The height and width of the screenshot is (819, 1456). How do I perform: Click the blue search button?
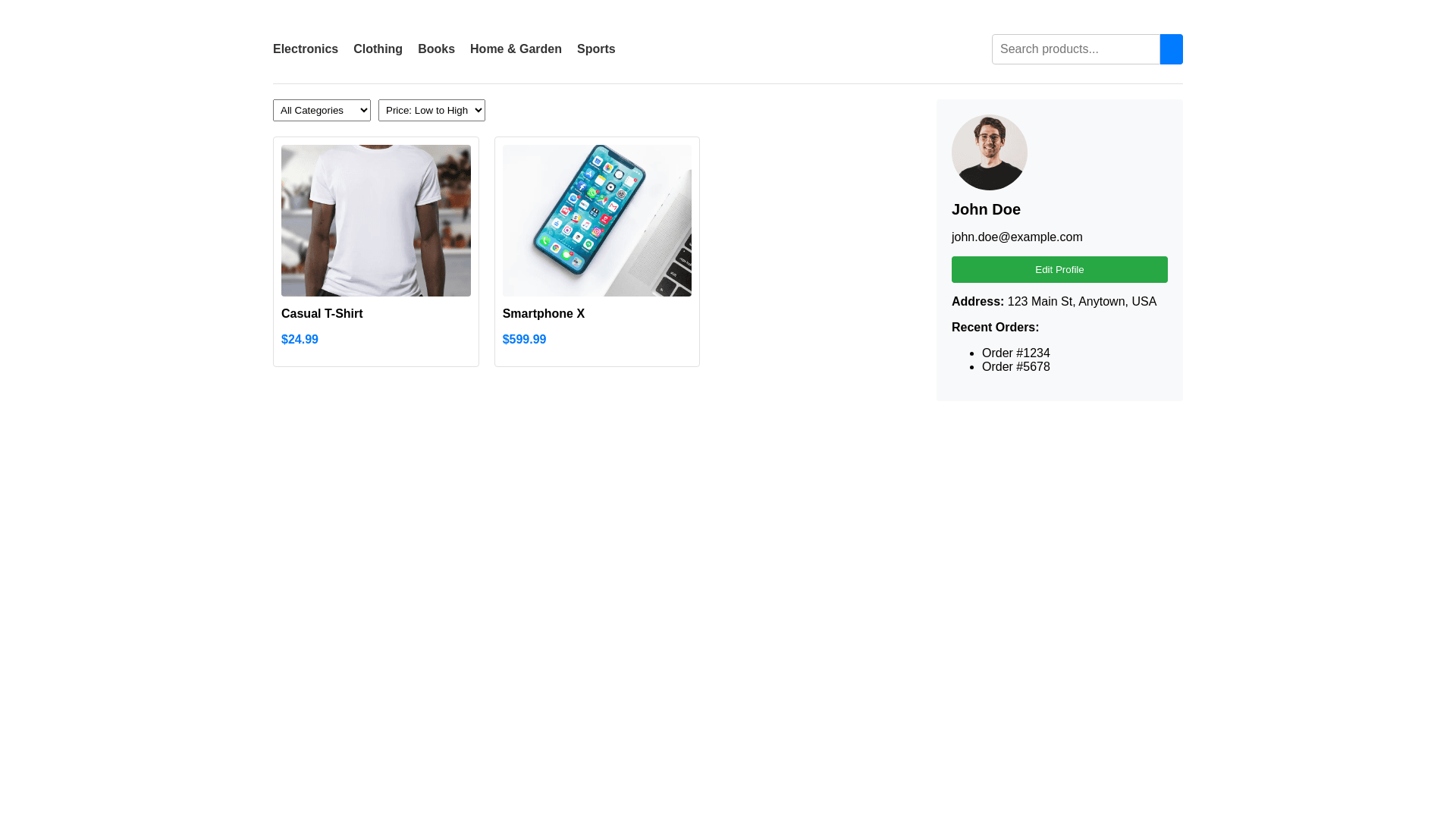1171,49
